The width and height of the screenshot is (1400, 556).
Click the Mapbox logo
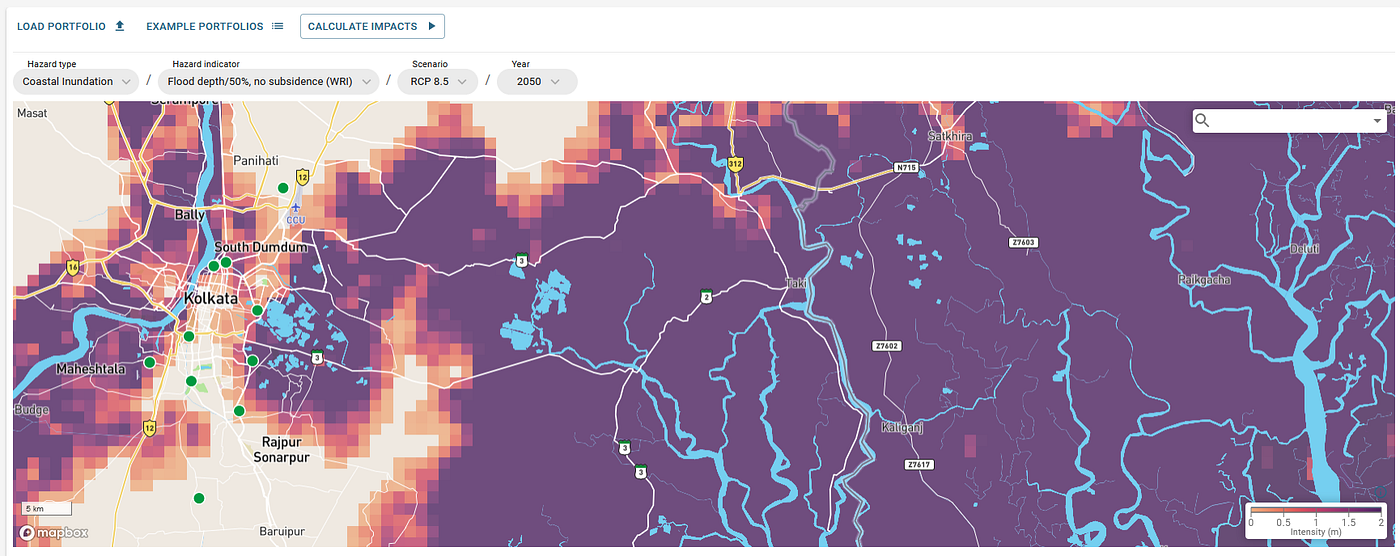53,533
